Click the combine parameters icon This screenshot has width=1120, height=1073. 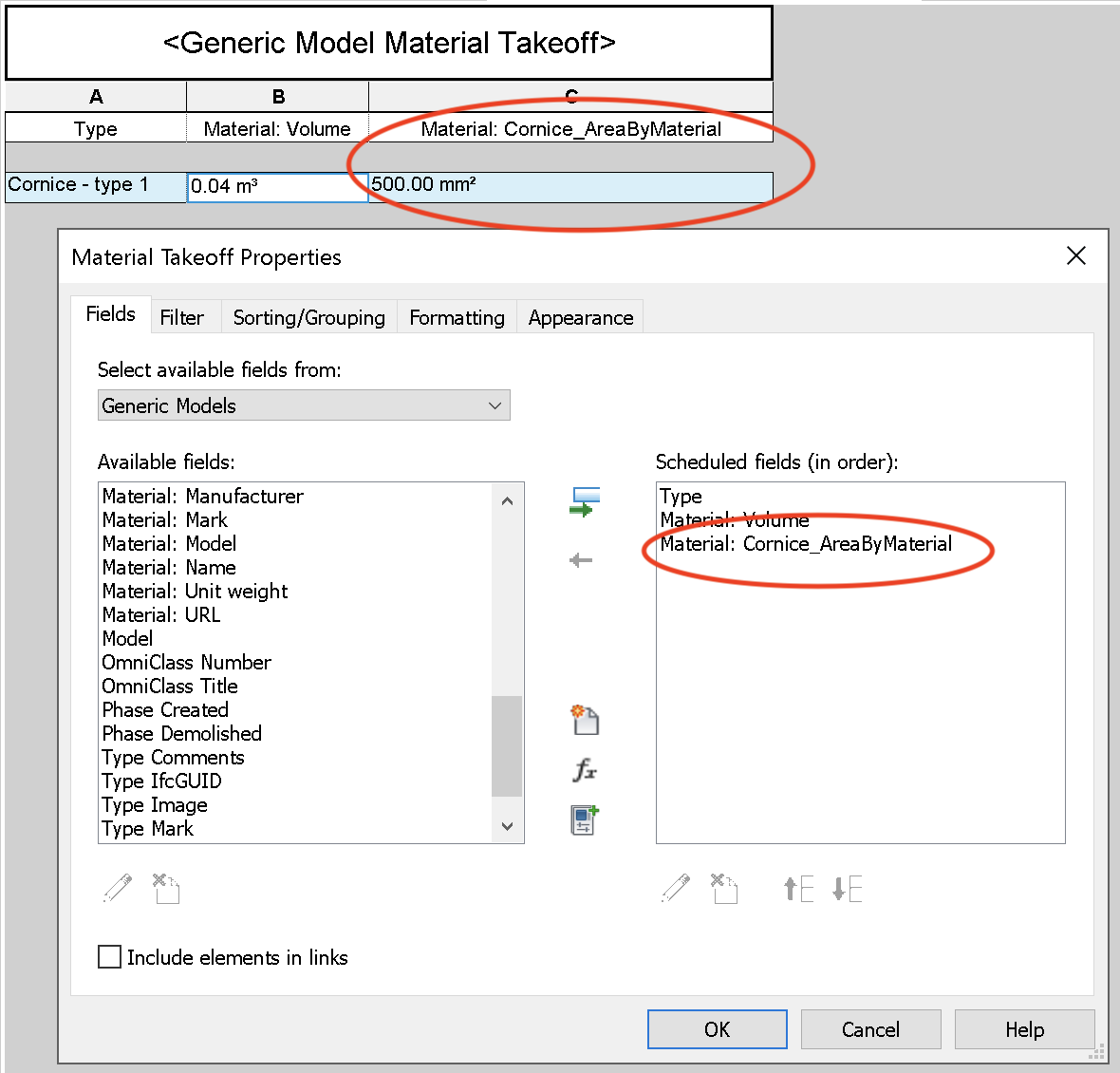pos(585,820)
